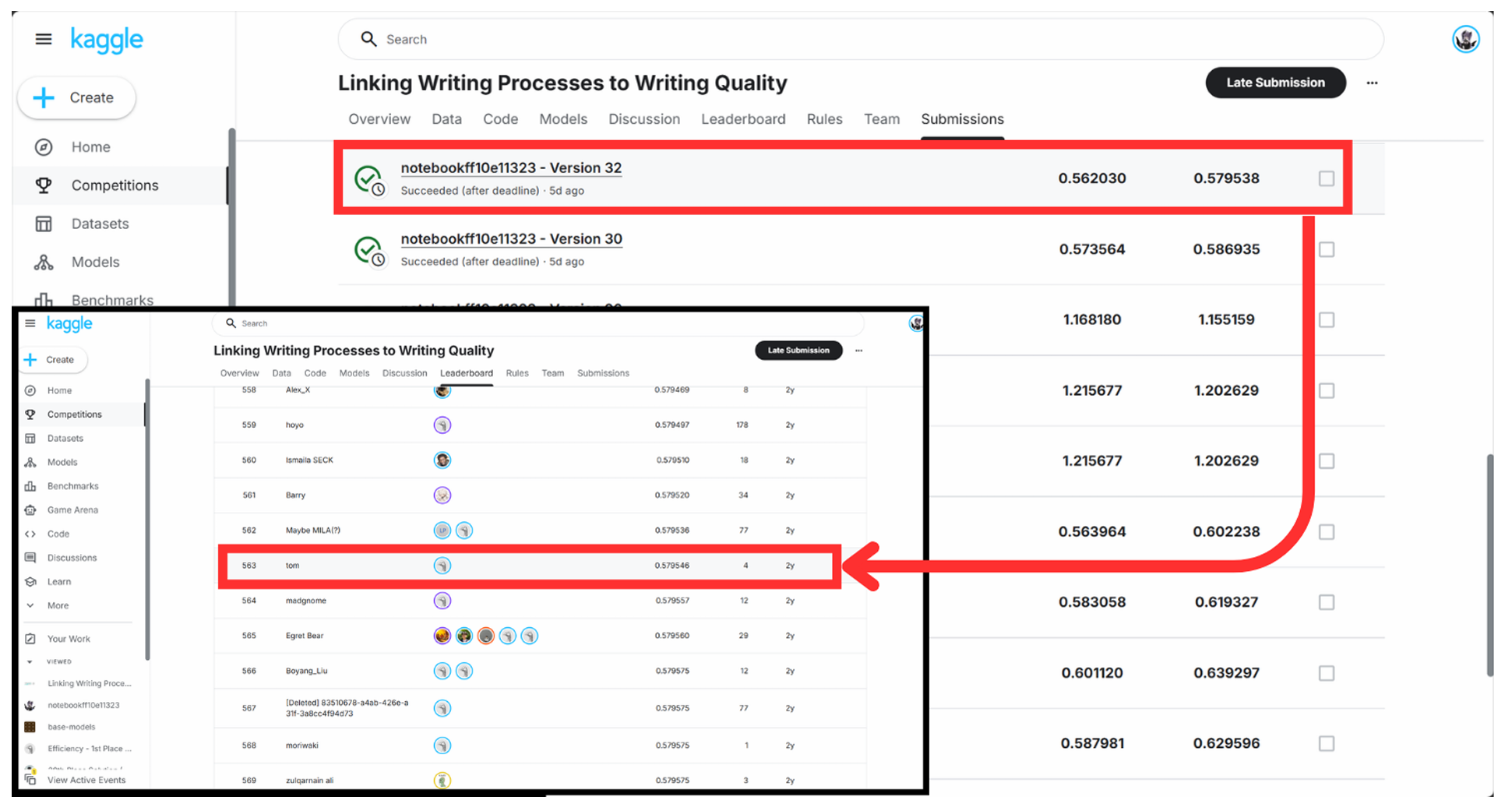Click the avatar of leaderboard user hoyo
Viewport: 1512px width, 811px height.
coord(442,425)
